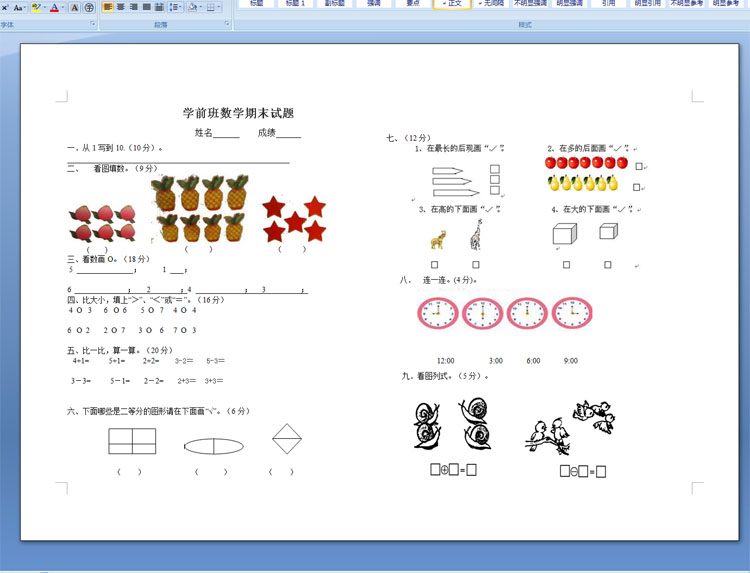Open line spacing dropdown arrow
750x573 pixels.
tap(182, 7)
